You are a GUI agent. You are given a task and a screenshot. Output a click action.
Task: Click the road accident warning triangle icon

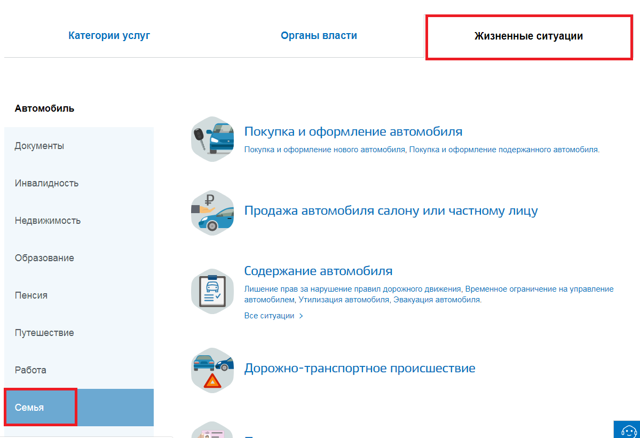[212, 370]
